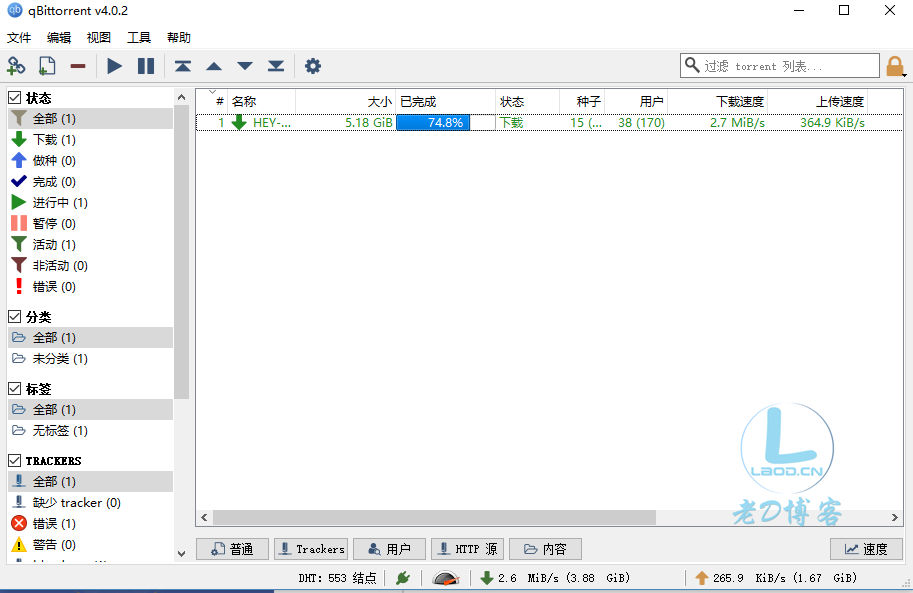Toggle the TRACKERS section checkbox
This screenshot has width=913, height=593.
pos(15,461)
